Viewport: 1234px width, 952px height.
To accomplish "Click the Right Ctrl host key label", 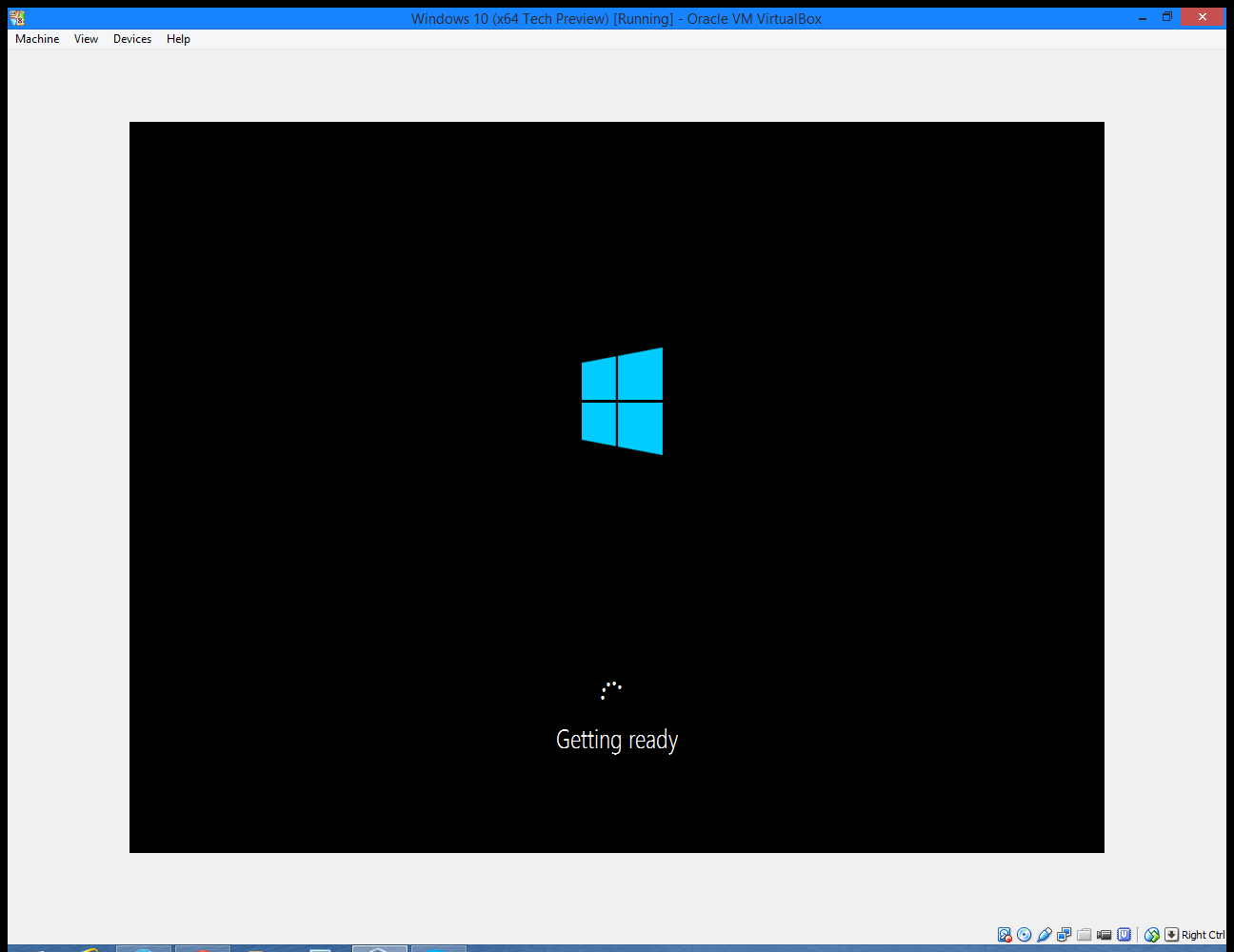I will pyautogui.click(x=1204, y=935).
